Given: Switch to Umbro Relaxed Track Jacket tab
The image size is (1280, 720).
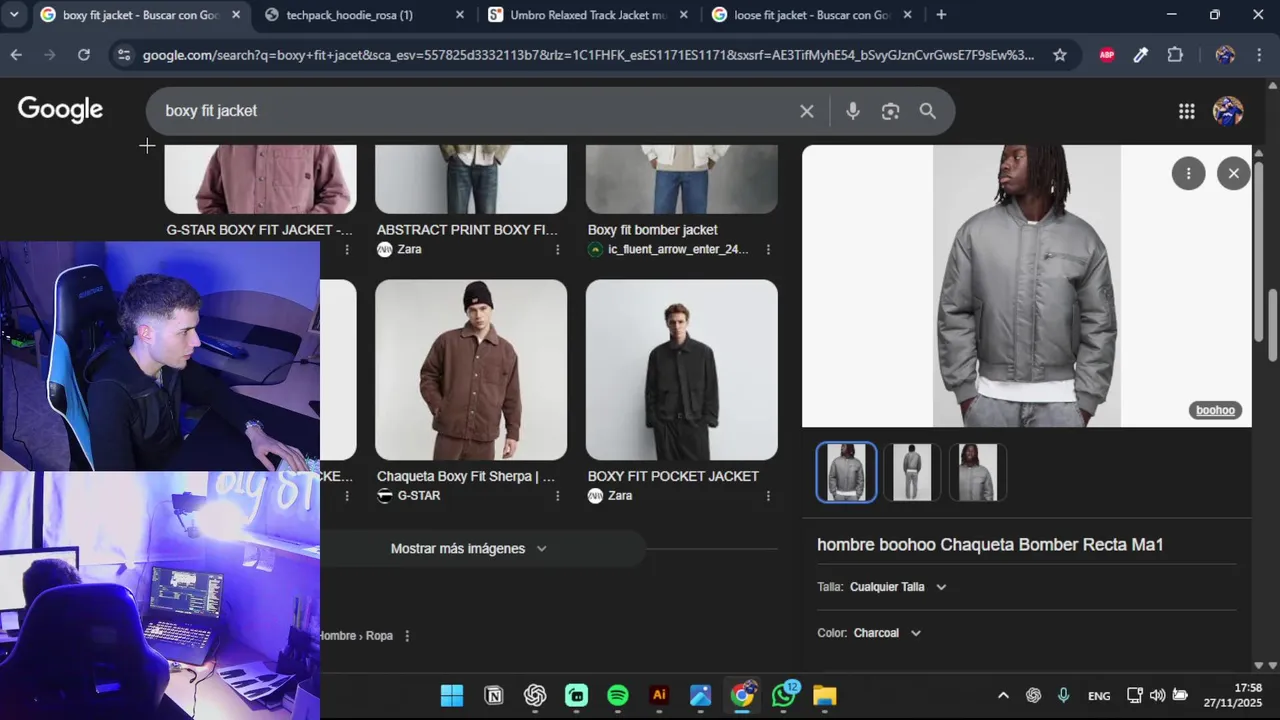Looking at the screenshot, I should pos(587,15).
